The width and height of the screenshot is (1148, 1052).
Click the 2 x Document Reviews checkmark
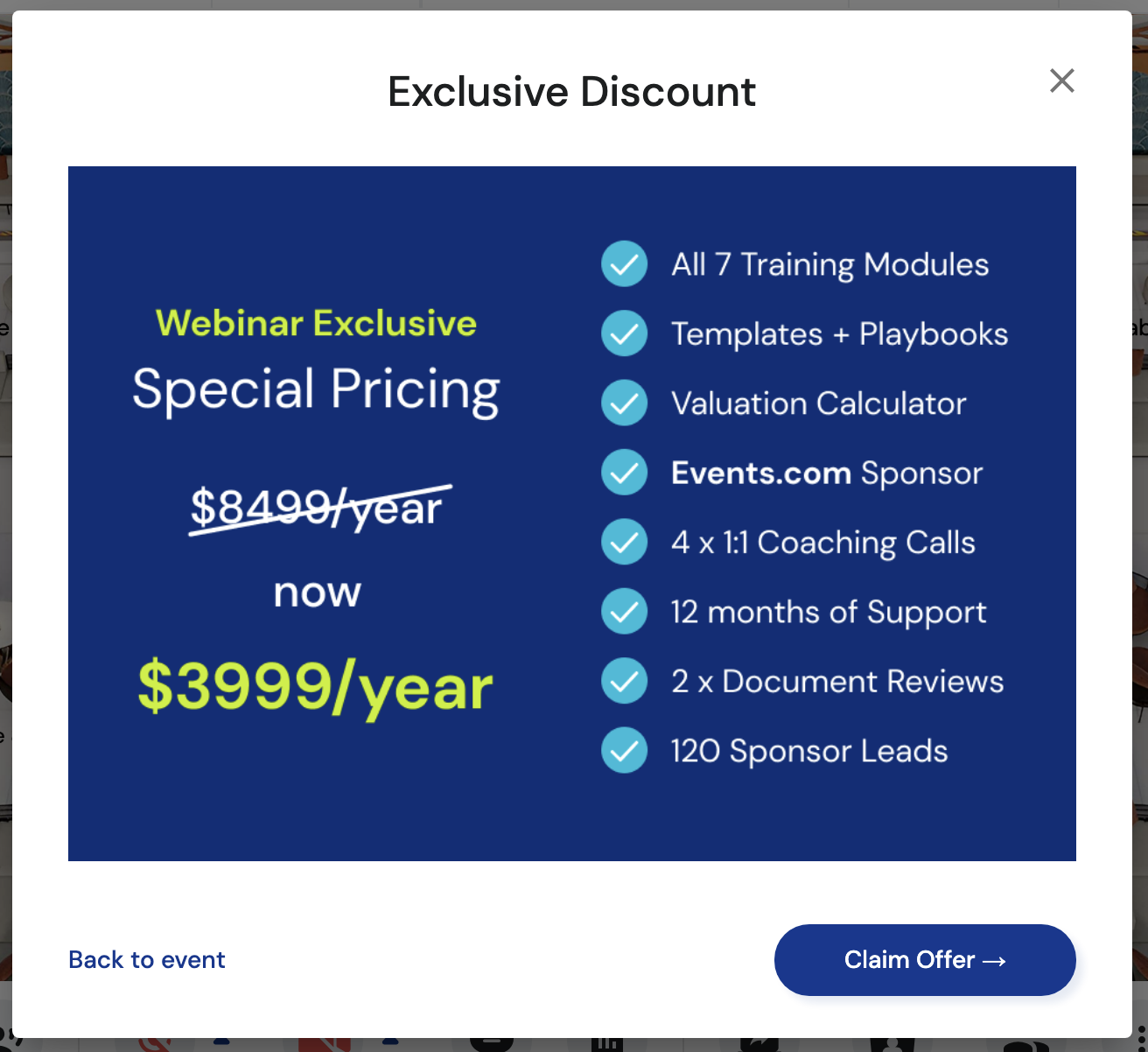click(624, 681)
